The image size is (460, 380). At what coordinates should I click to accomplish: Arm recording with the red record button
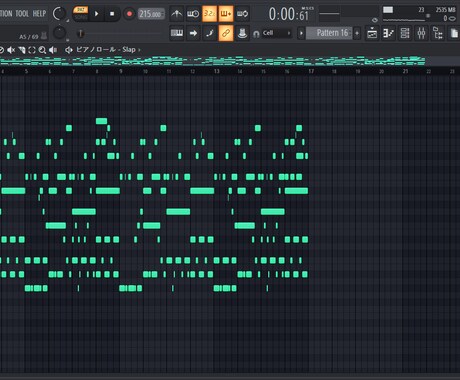pos(129,14)
